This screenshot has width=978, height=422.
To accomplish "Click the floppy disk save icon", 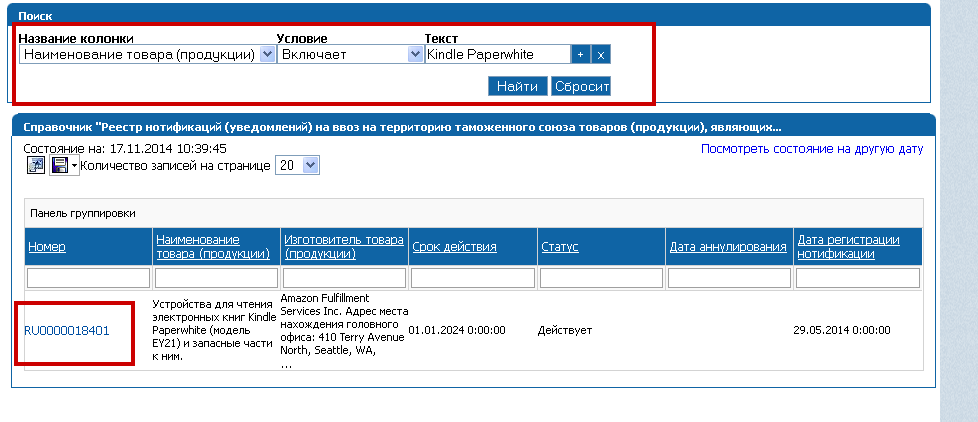I will click(59, 166).
